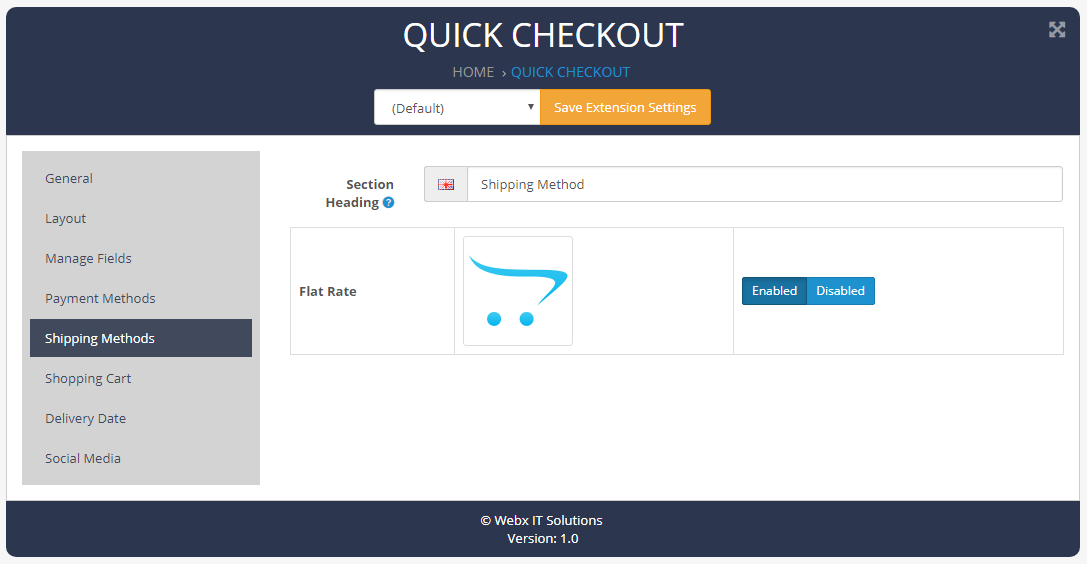Click the Flat Rate cart logo image
The image size is (1087, 564).
[518, 291]
